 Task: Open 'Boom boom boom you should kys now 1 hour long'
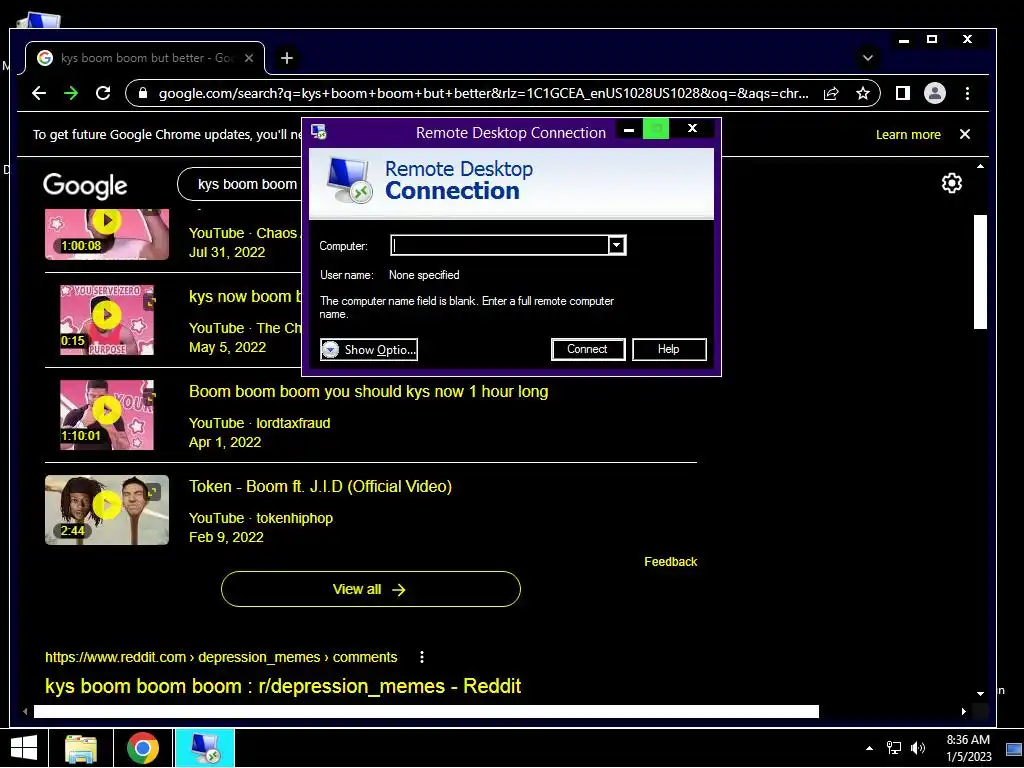click(x=368, y=391)
